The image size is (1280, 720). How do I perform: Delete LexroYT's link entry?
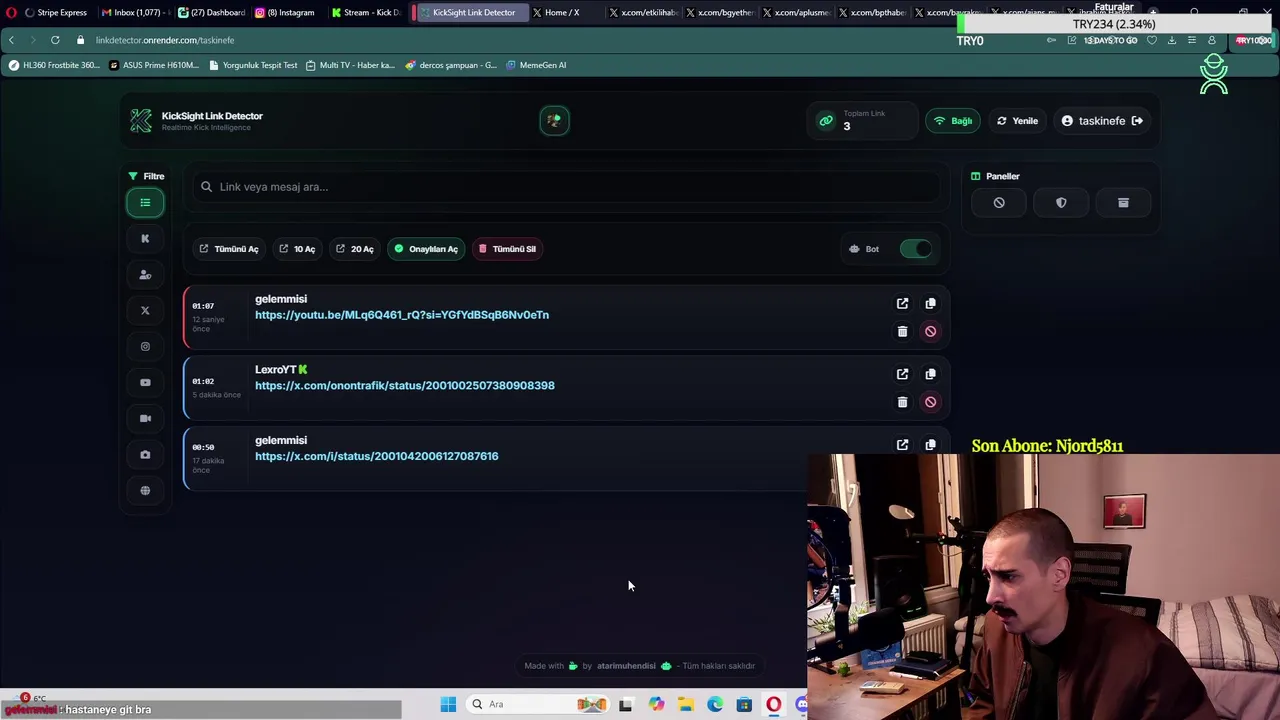[902, 402]
